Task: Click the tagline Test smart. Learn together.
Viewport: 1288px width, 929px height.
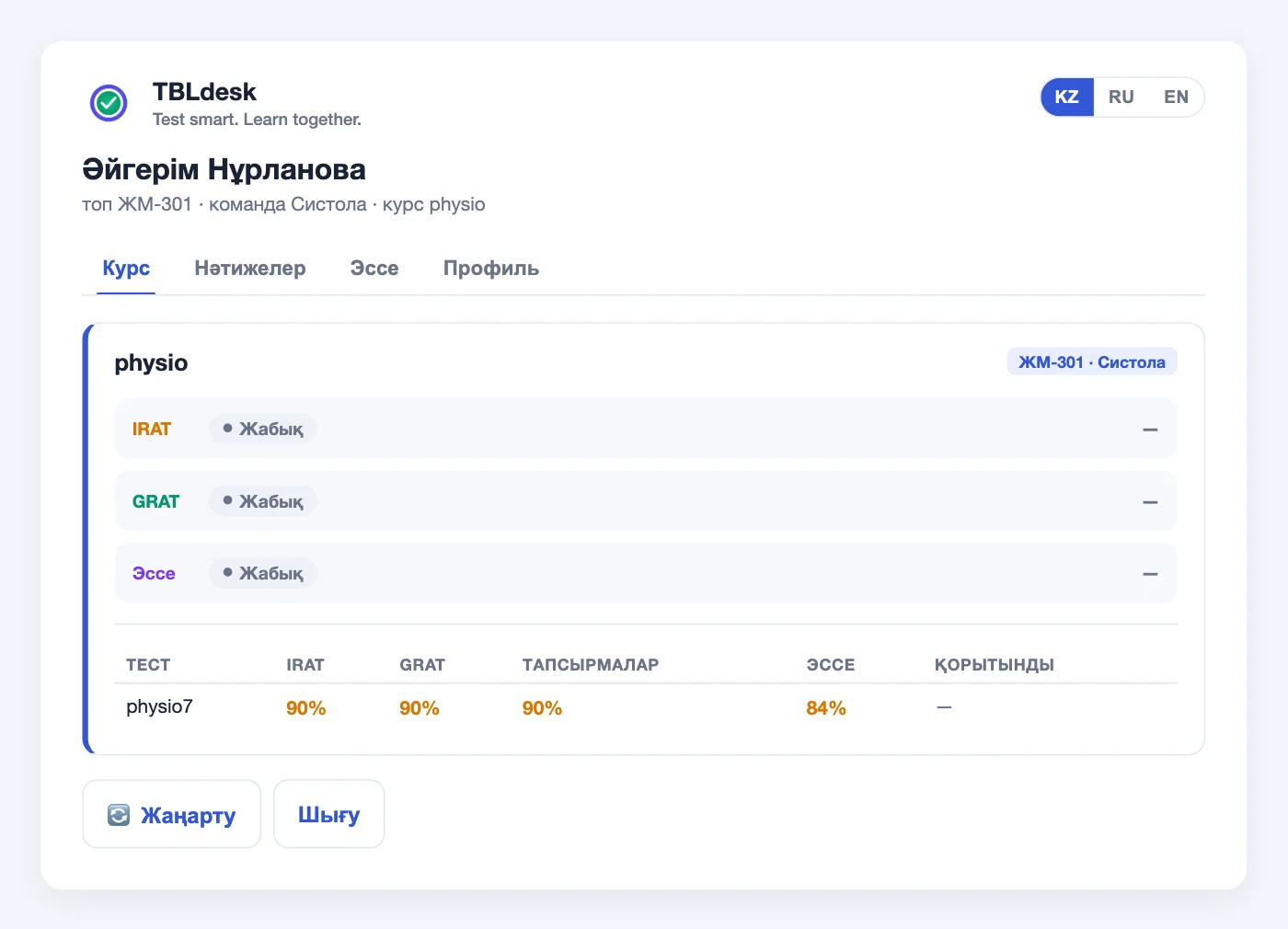Action: (x=257, y=120)
